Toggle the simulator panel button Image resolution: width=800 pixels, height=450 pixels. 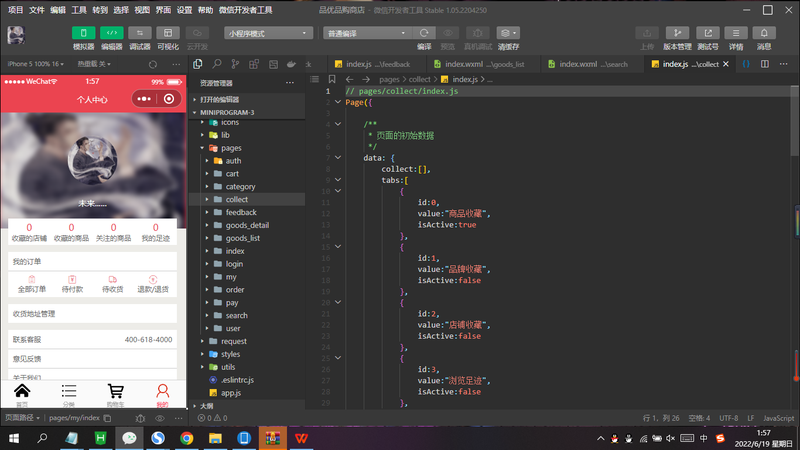[x=83, y=33]
